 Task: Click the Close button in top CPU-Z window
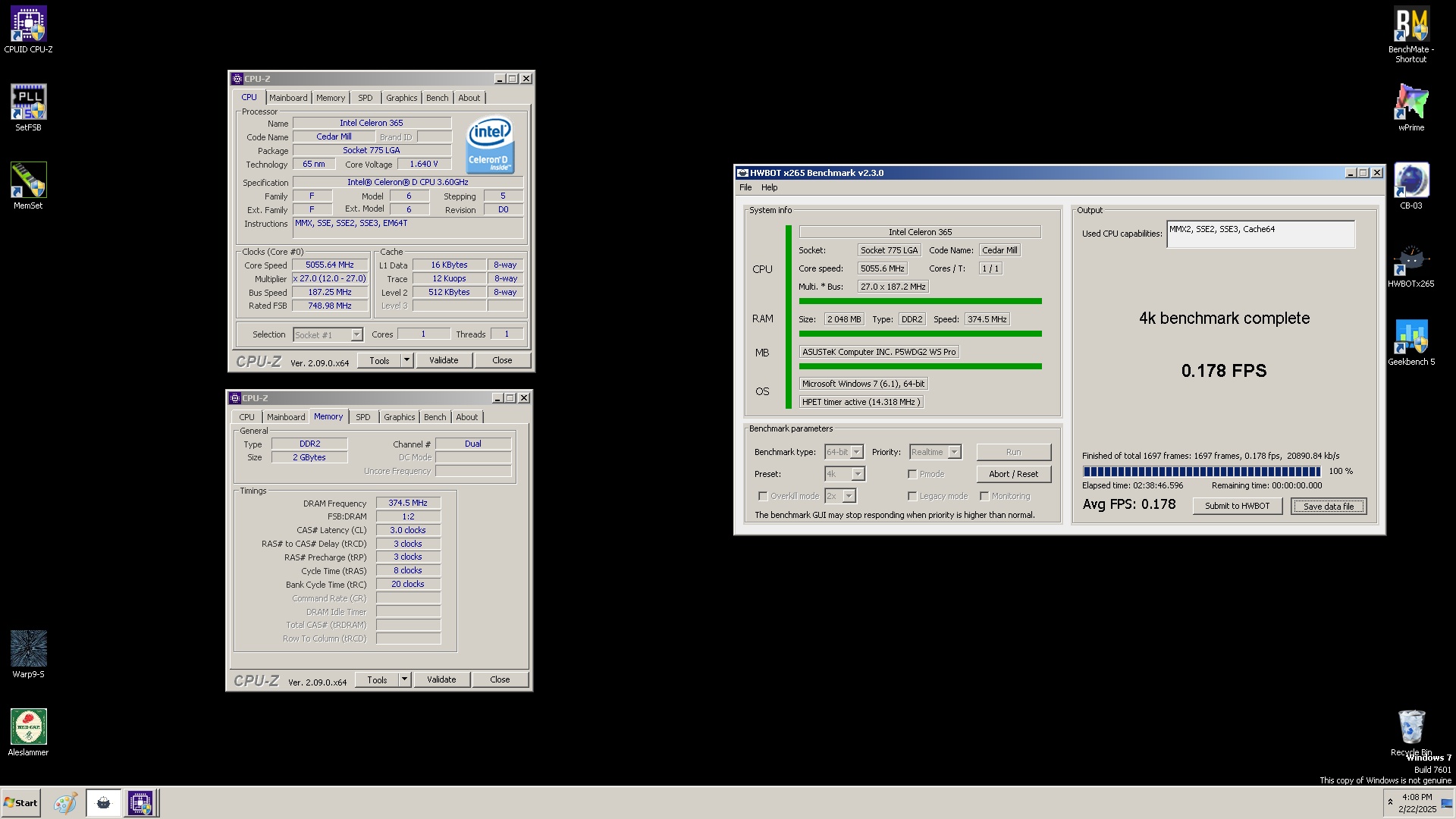coord(502,360)
